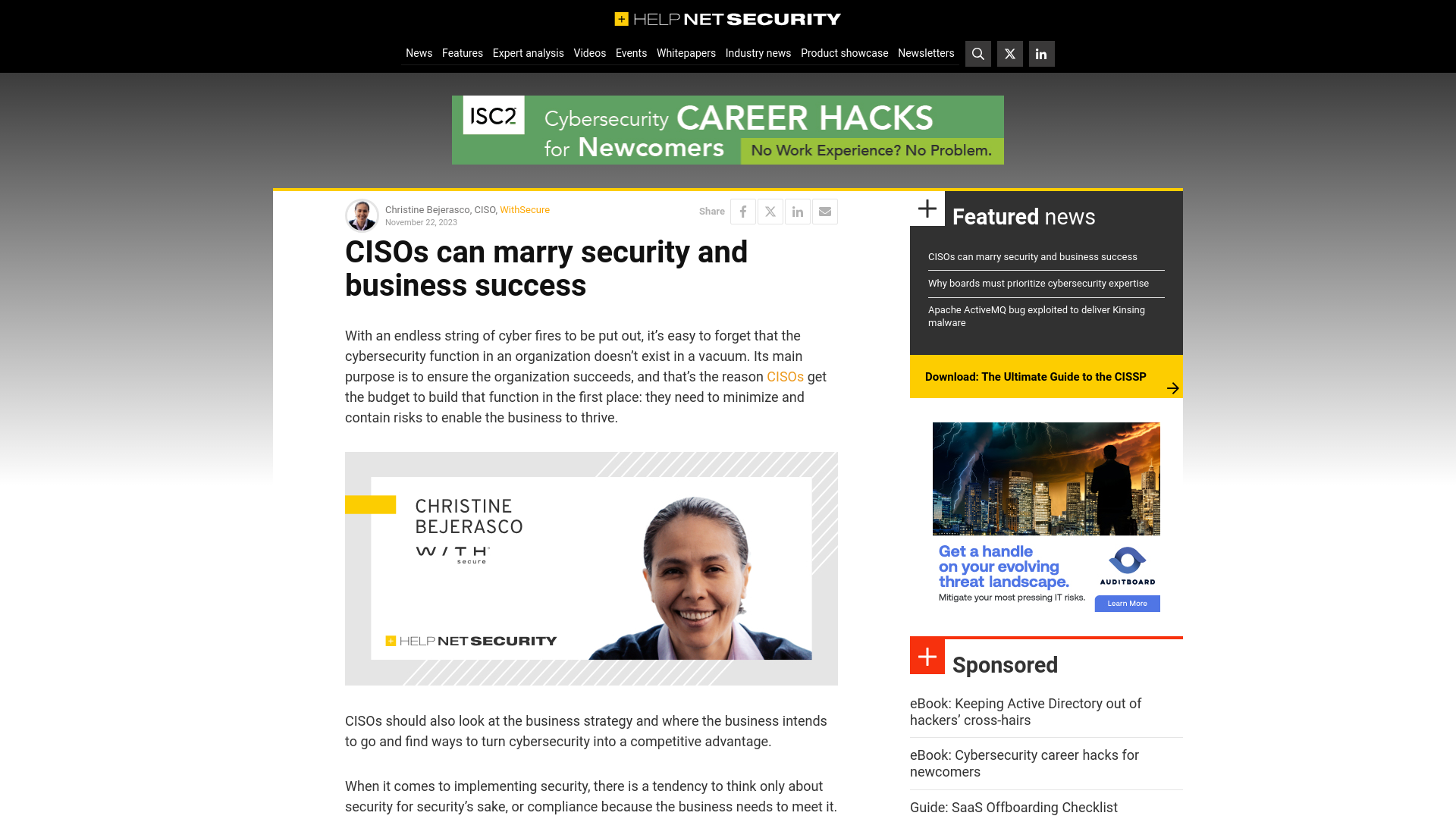Click WithSecure link in author byline
The image size is (1456, 819).
525,210
